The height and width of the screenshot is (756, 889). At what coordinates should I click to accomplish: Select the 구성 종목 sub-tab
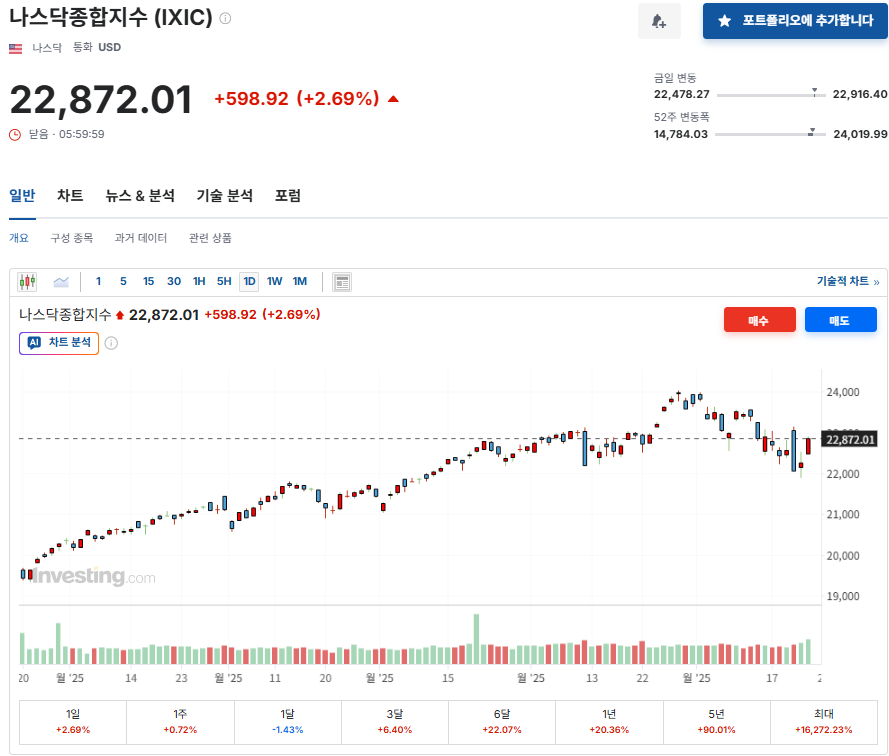72,238
